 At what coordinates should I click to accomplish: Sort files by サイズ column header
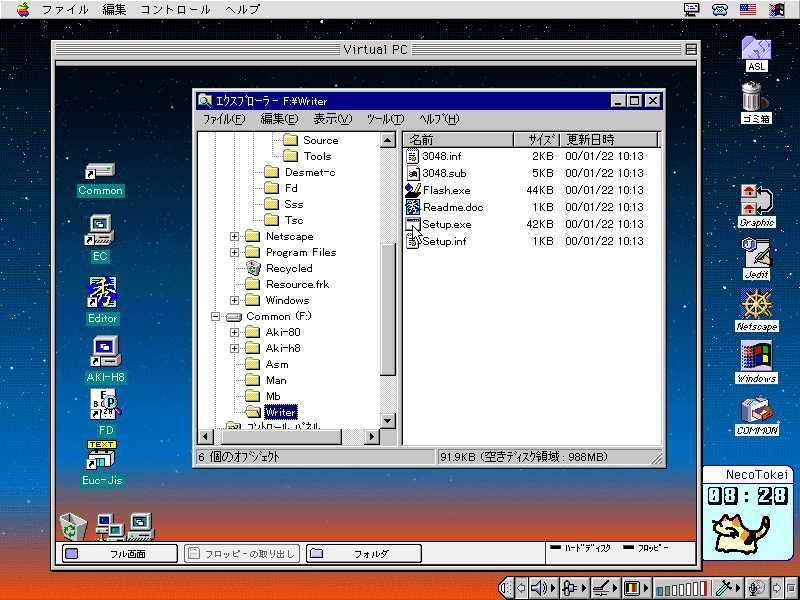tap(537, 139)
